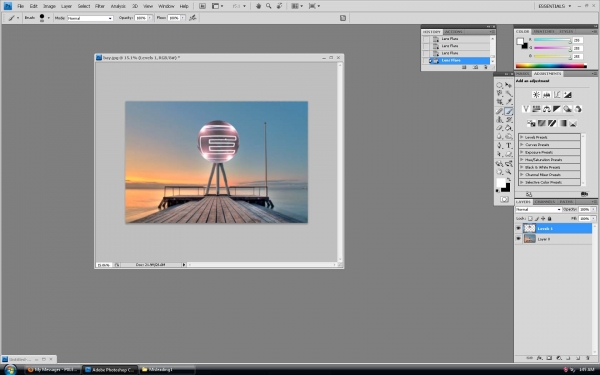Toggle lock all for layer
The width and height of the screenshot is (600, 375).
pyautogui.click(x=549, y=218)
